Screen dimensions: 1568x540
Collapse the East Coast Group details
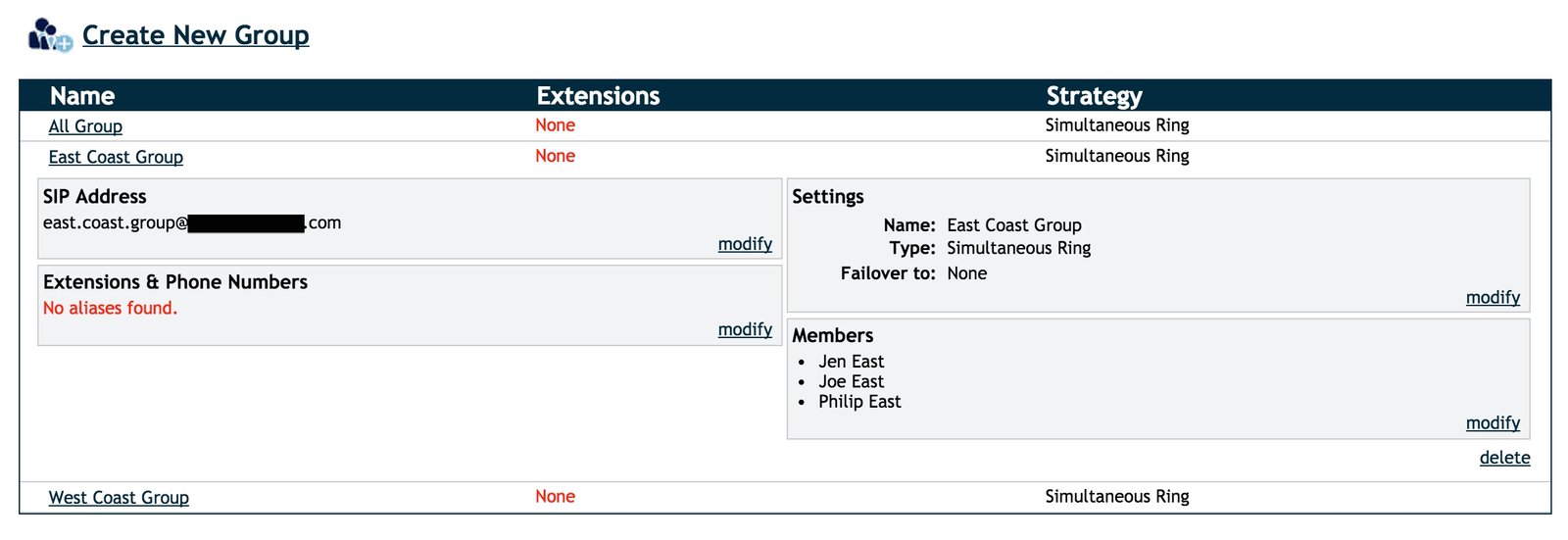click(116, 157)
